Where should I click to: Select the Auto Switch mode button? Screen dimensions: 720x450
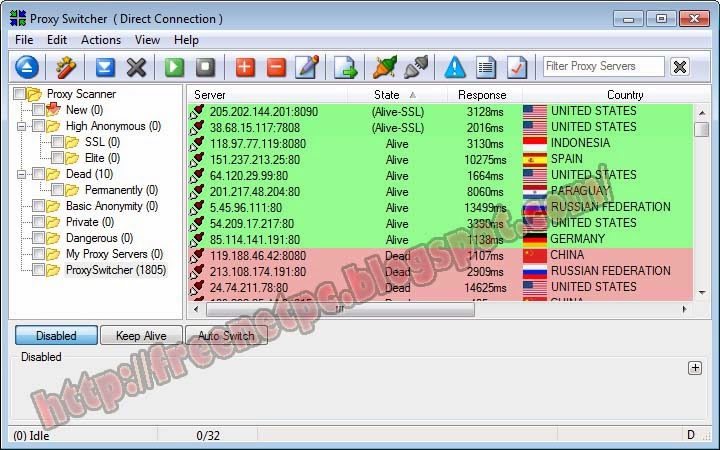coord(226,335)
